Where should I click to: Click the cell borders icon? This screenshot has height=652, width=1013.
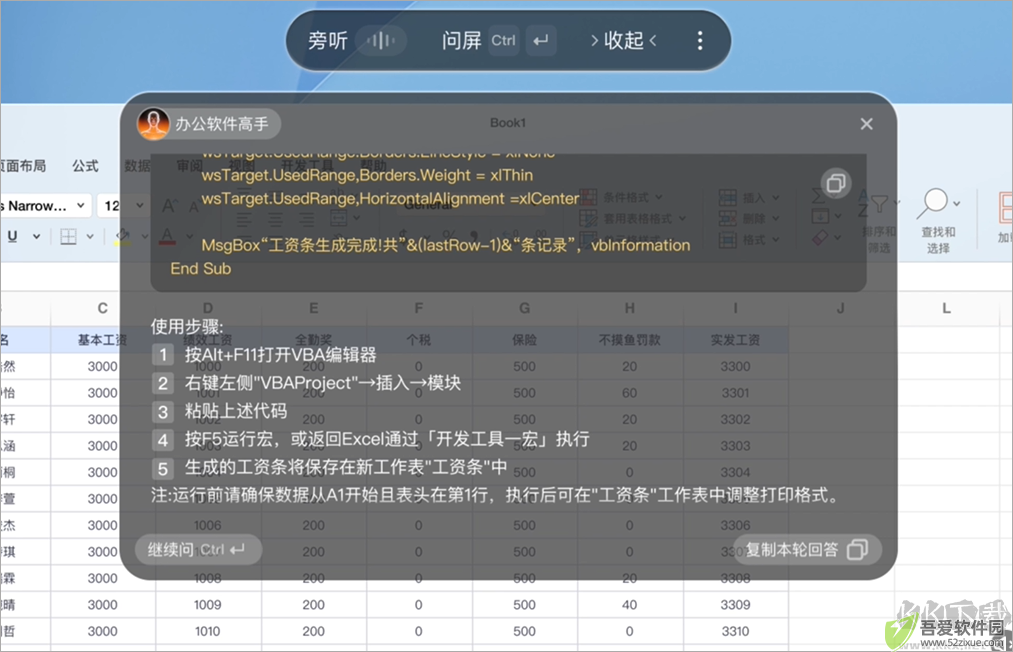(68, 237)
